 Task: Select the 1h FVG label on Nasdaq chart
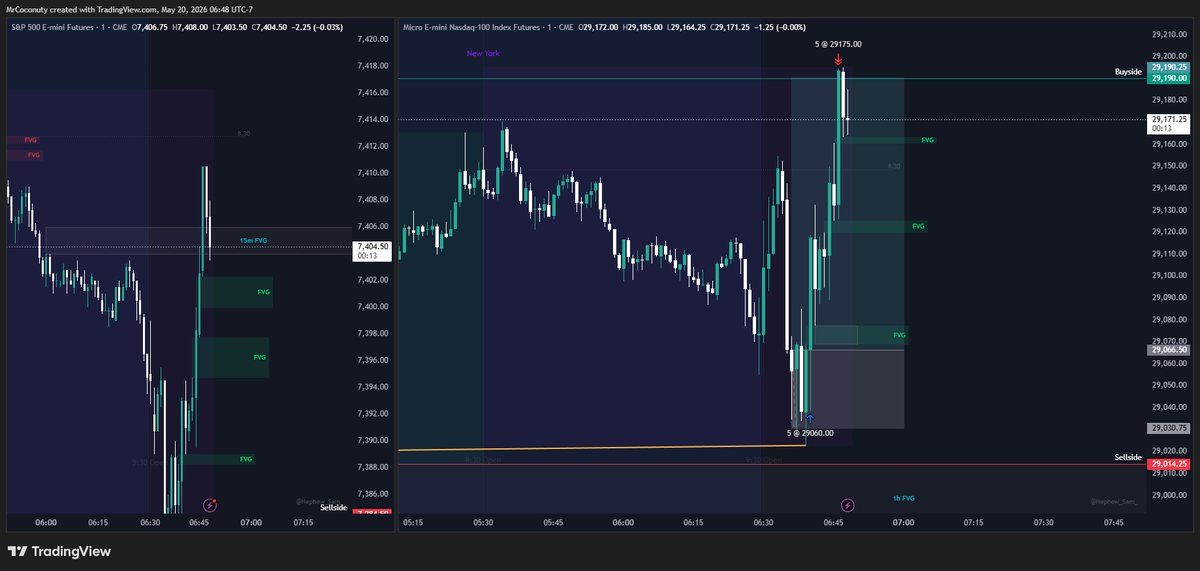pos(903,498)
